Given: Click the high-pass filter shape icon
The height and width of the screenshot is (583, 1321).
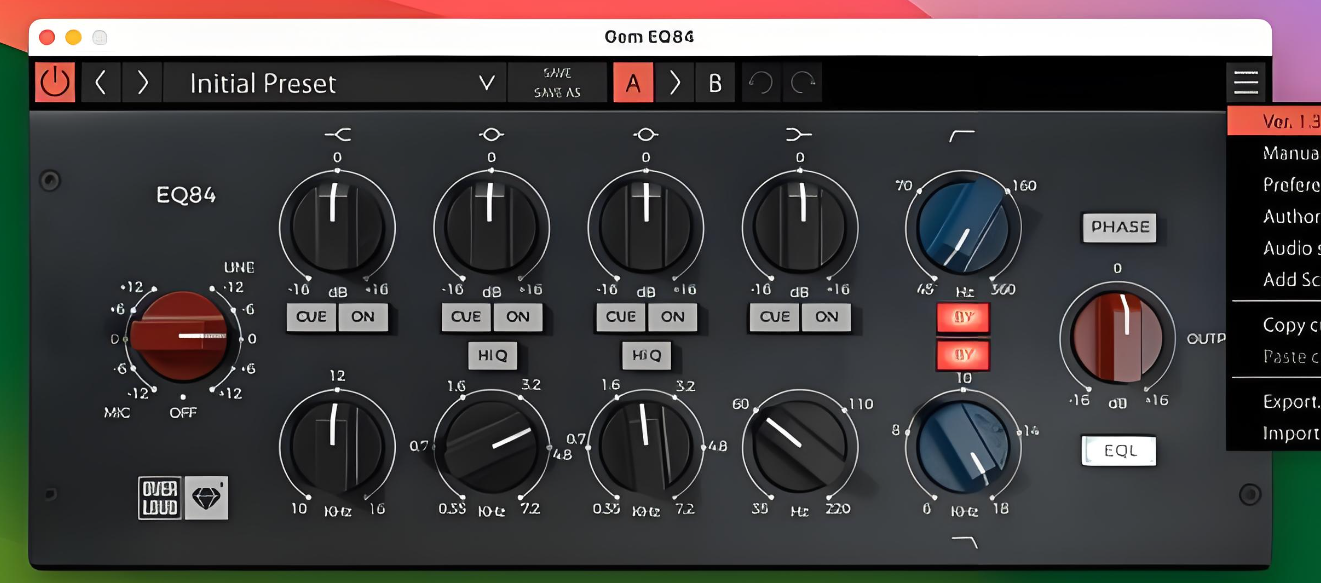Looking at the screenshot, I should pyautogui.click(x=961, y=135).
